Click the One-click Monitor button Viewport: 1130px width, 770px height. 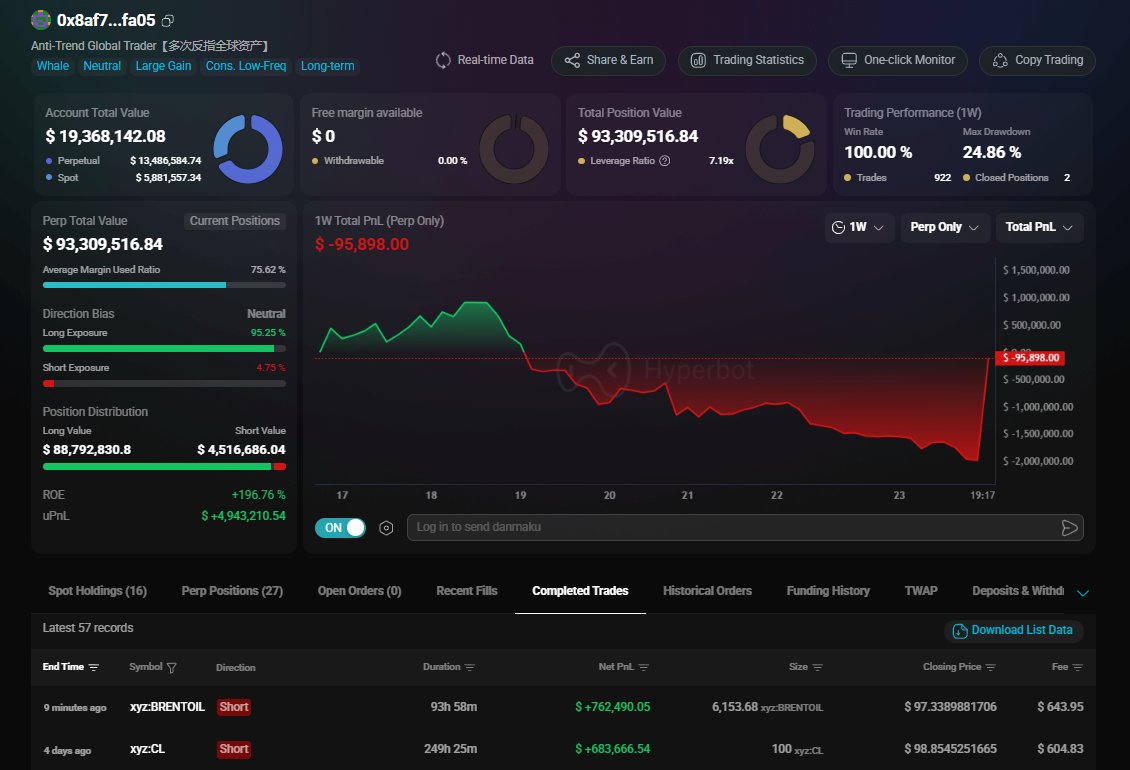click(x=898, y=61)
